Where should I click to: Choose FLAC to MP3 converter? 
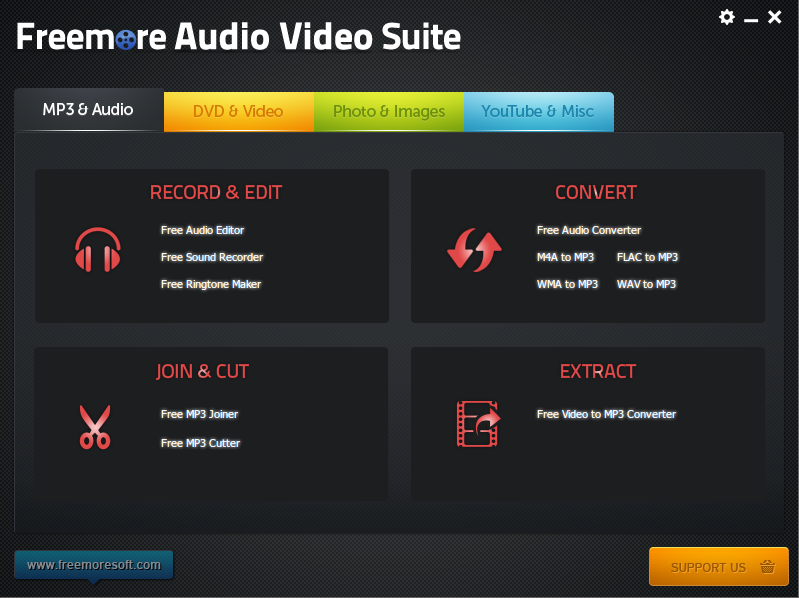tap(647, 257)
